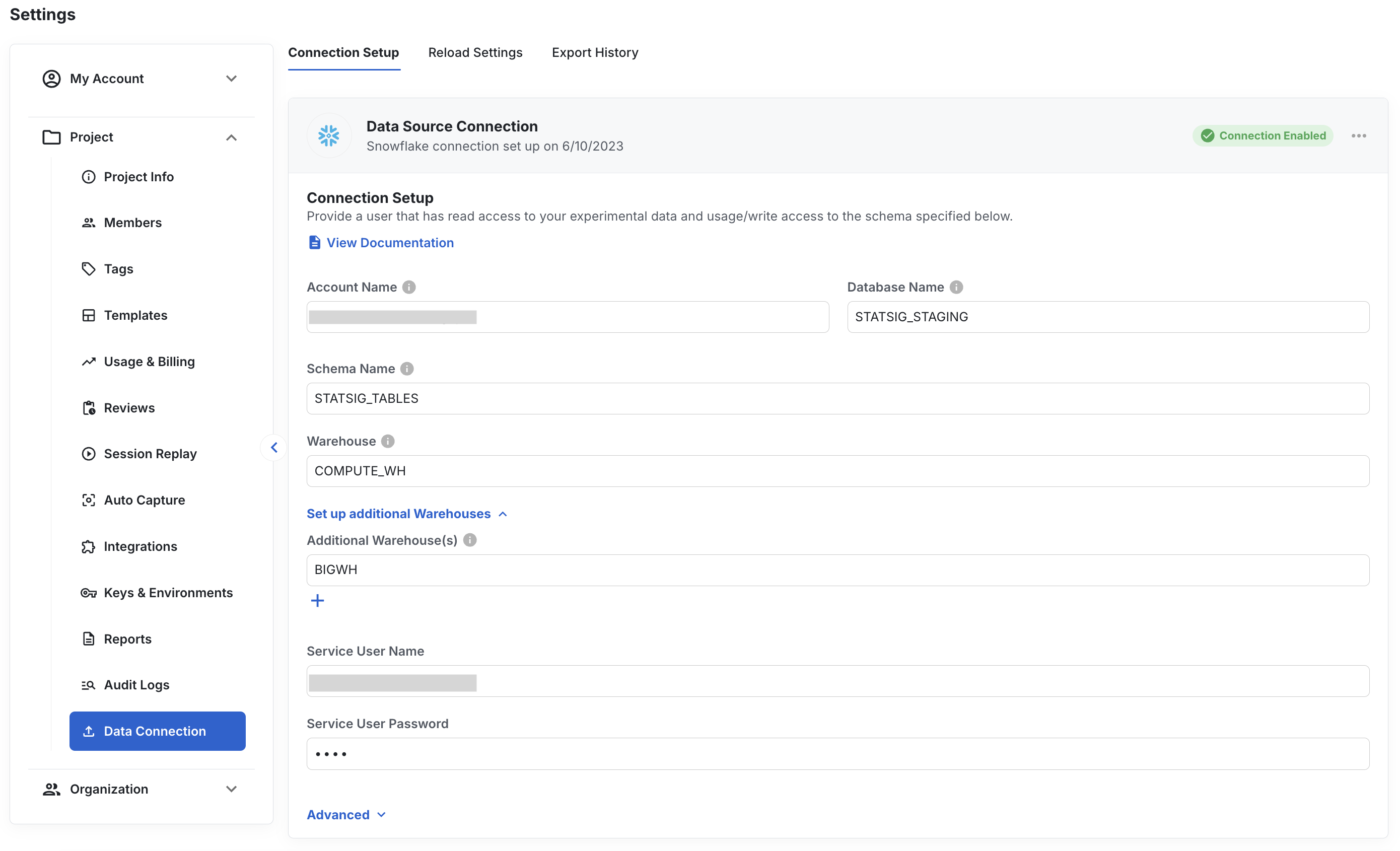Click the Reports document icon
This screenshot has width=1400, height=851.
click(x=89, y=639)
